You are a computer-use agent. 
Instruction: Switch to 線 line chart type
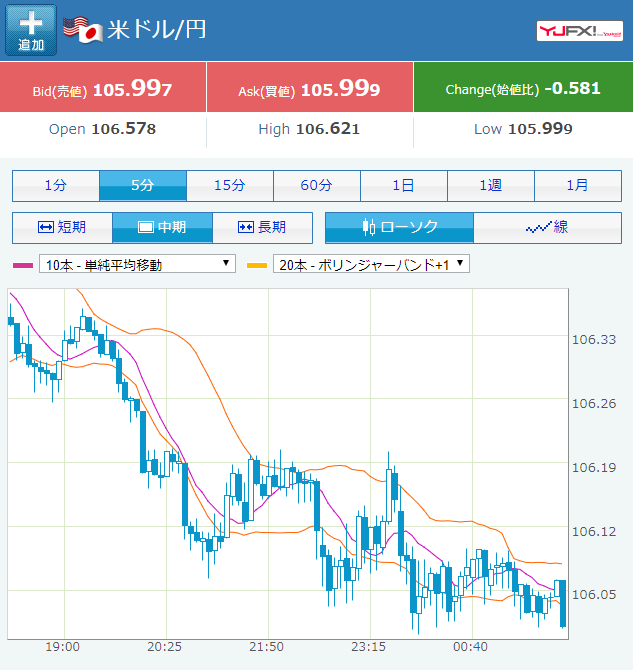[x=546, y=227]
